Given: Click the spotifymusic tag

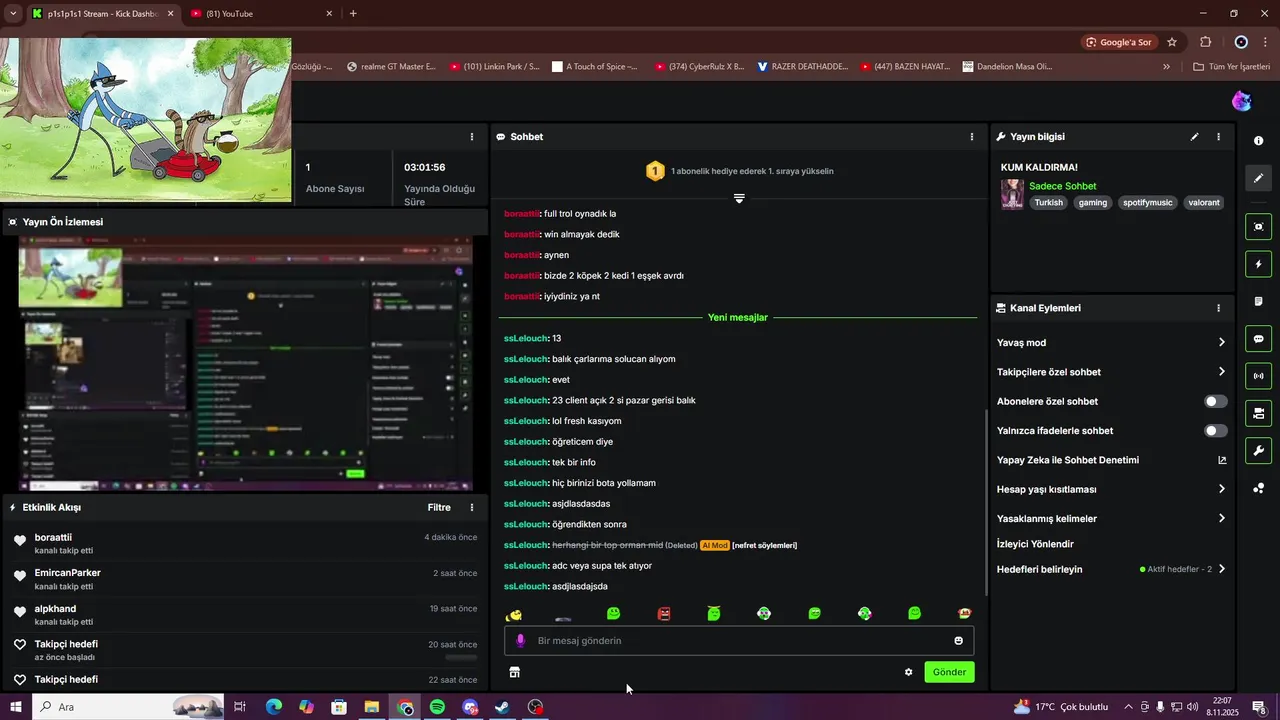Looking at the screenshot, I should pos(1146,203).
